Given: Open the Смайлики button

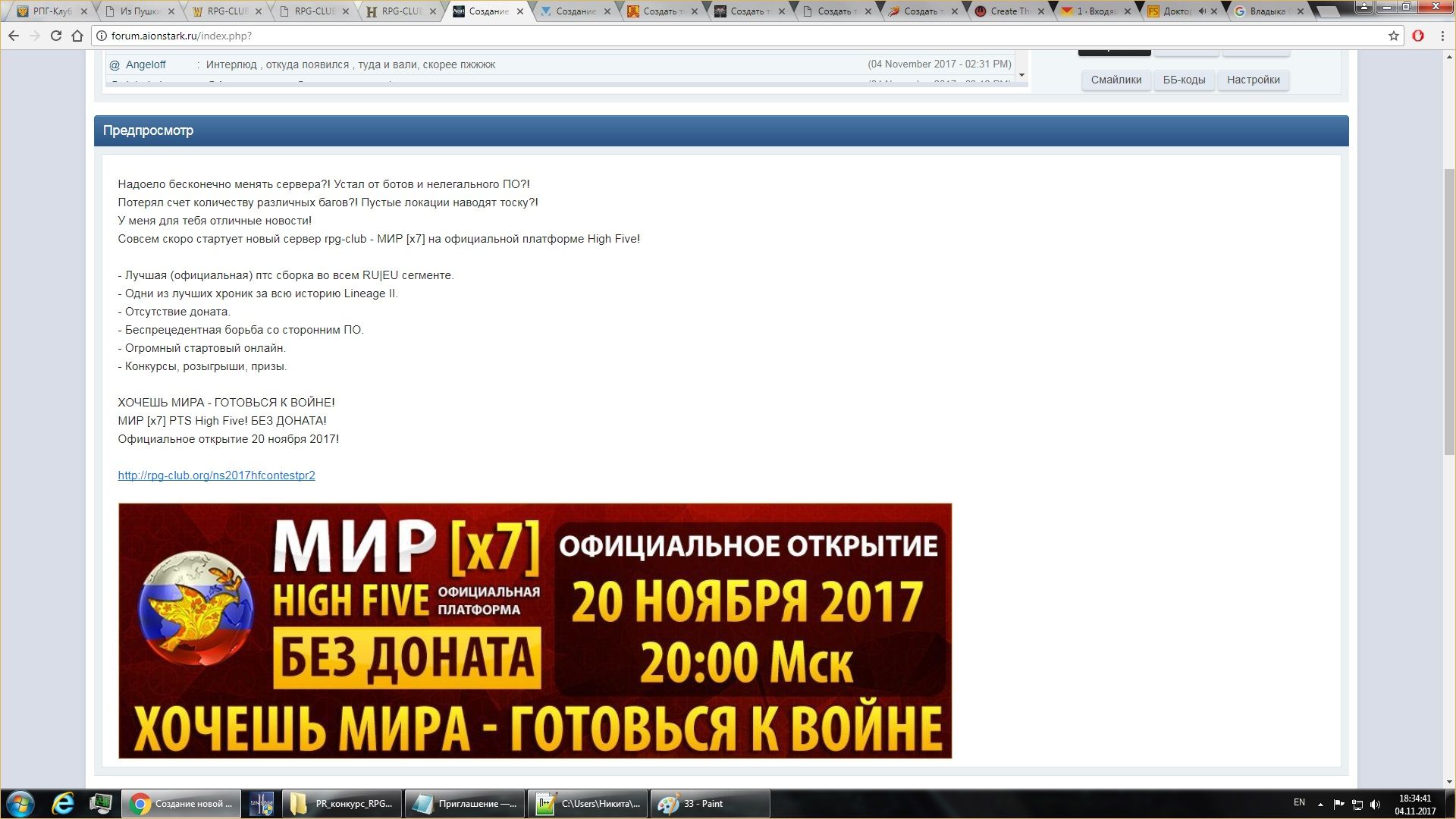Looking at the screenshot, I should point(1116,80).
